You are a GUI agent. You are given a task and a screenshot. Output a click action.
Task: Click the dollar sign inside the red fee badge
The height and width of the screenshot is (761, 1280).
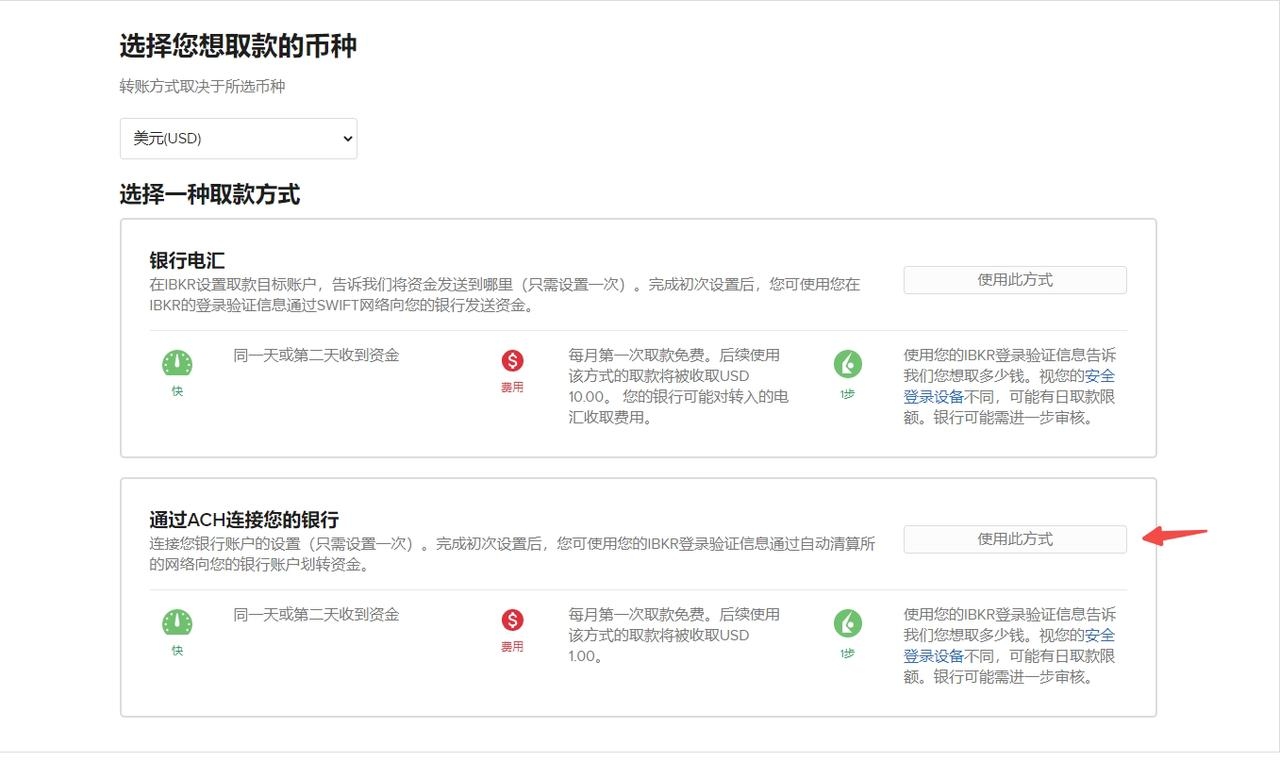click(512, 360)
